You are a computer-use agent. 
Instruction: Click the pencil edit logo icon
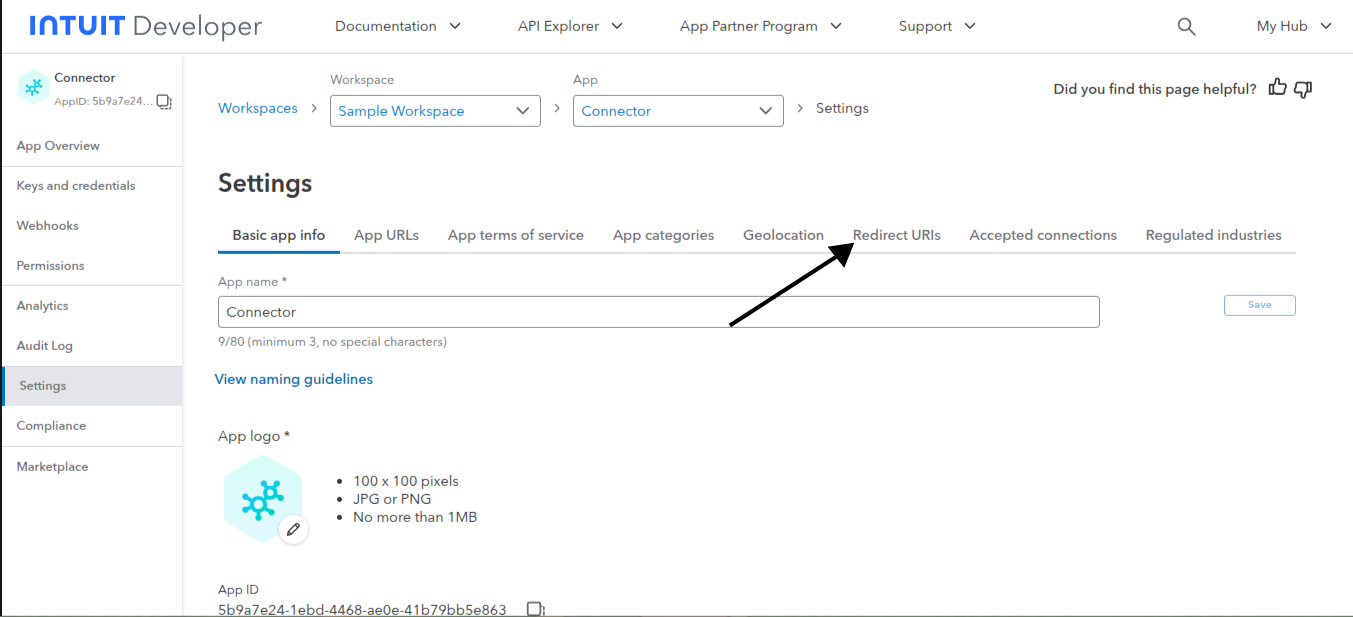293,530
